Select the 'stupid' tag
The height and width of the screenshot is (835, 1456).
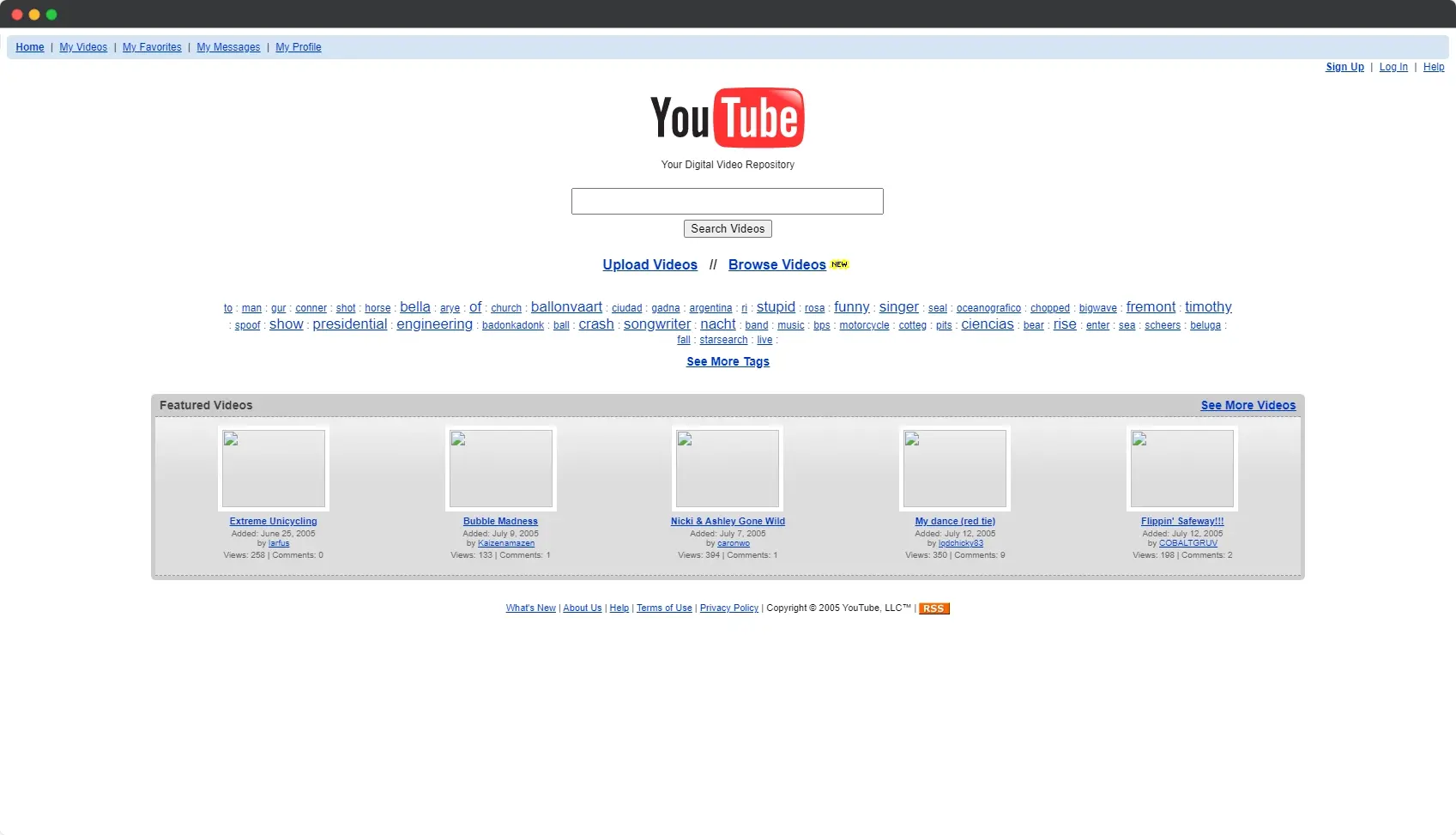(x=776, y=307)
